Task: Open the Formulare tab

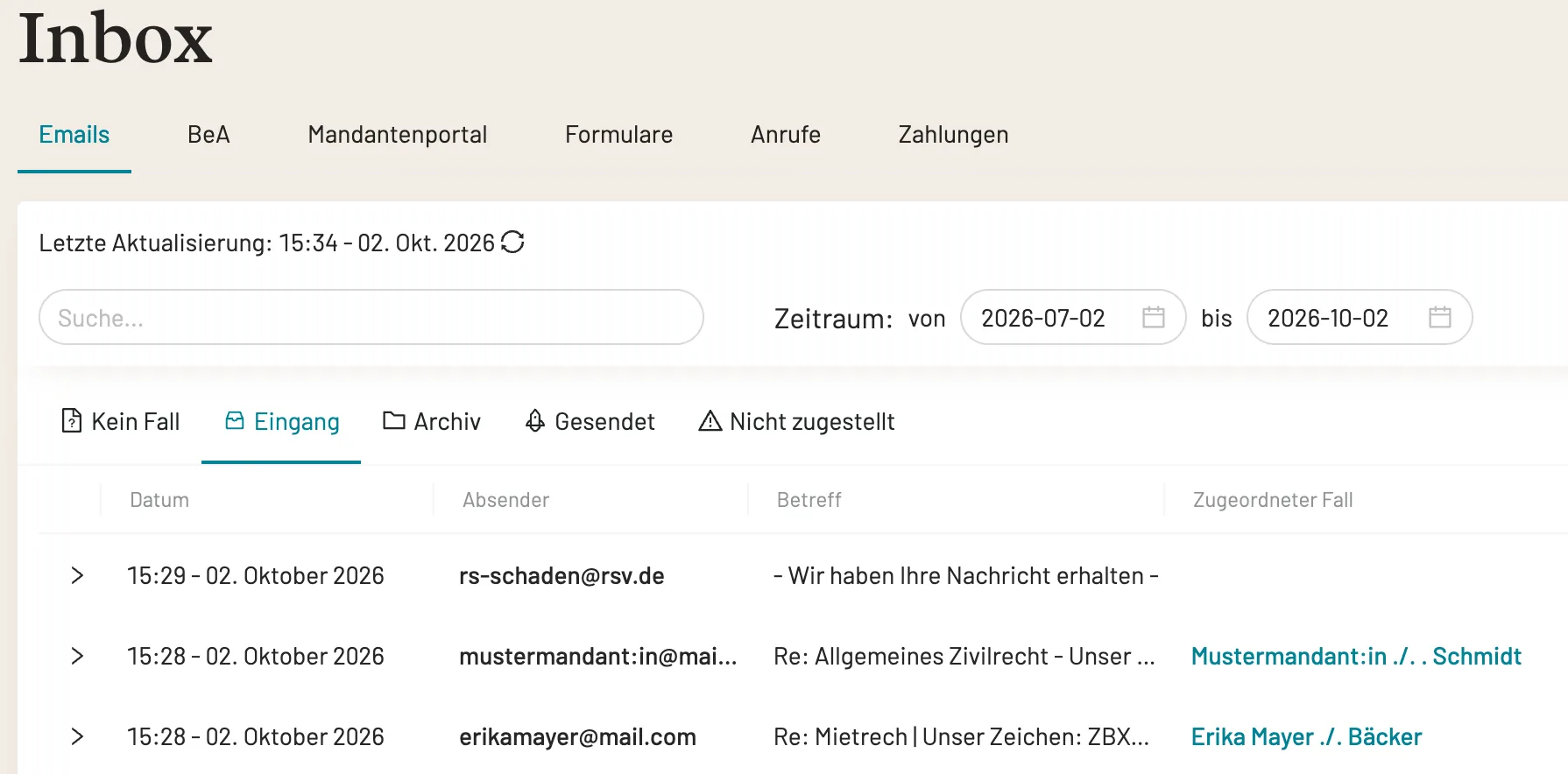Action: [619, 135]
